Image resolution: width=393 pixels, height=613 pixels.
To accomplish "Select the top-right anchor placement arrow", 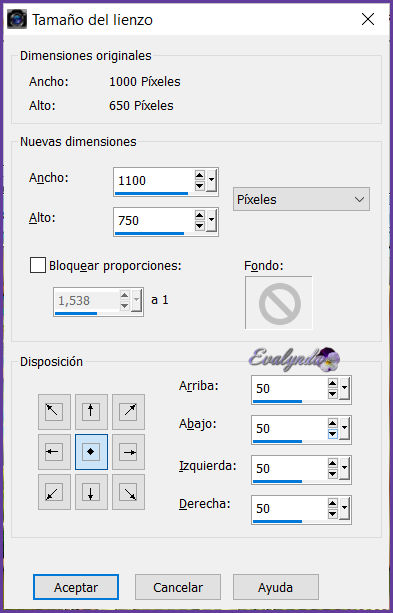I will coord(128,412).
